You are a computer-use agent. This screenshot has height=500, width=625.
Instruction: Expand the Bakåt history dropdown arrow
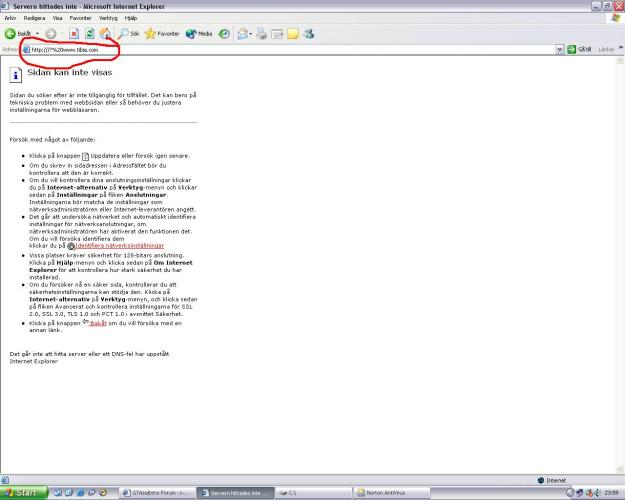[37, 34]
